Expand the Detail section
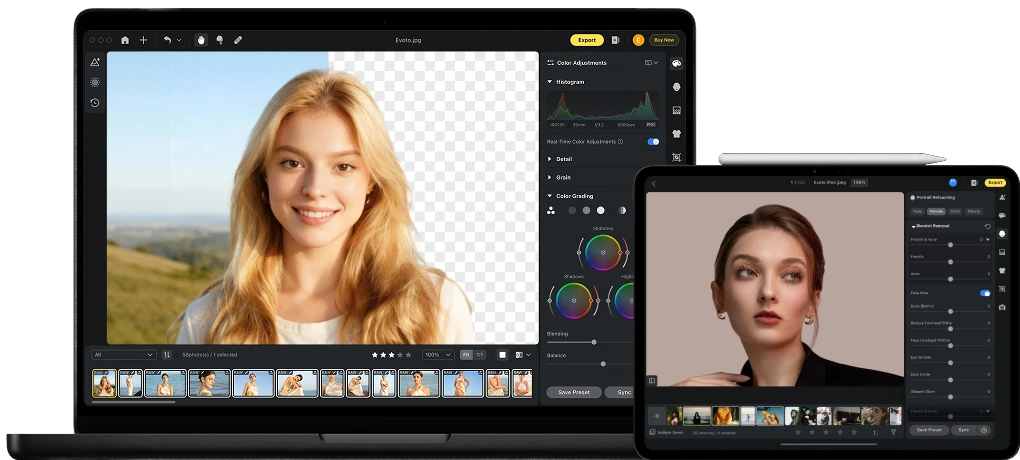1020x460 pixels. (550, 159)
